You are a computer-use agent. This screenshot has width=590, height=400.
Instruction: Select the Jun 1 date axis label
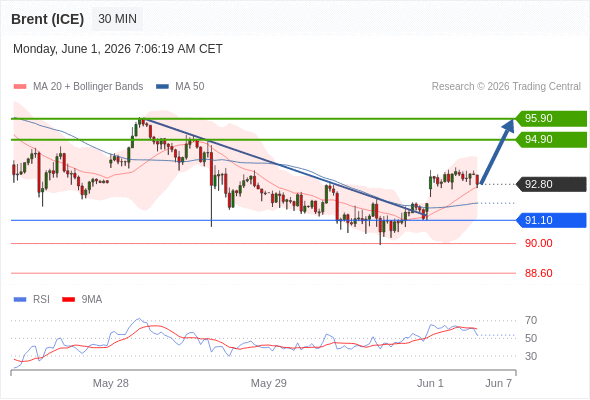[430, 383]
